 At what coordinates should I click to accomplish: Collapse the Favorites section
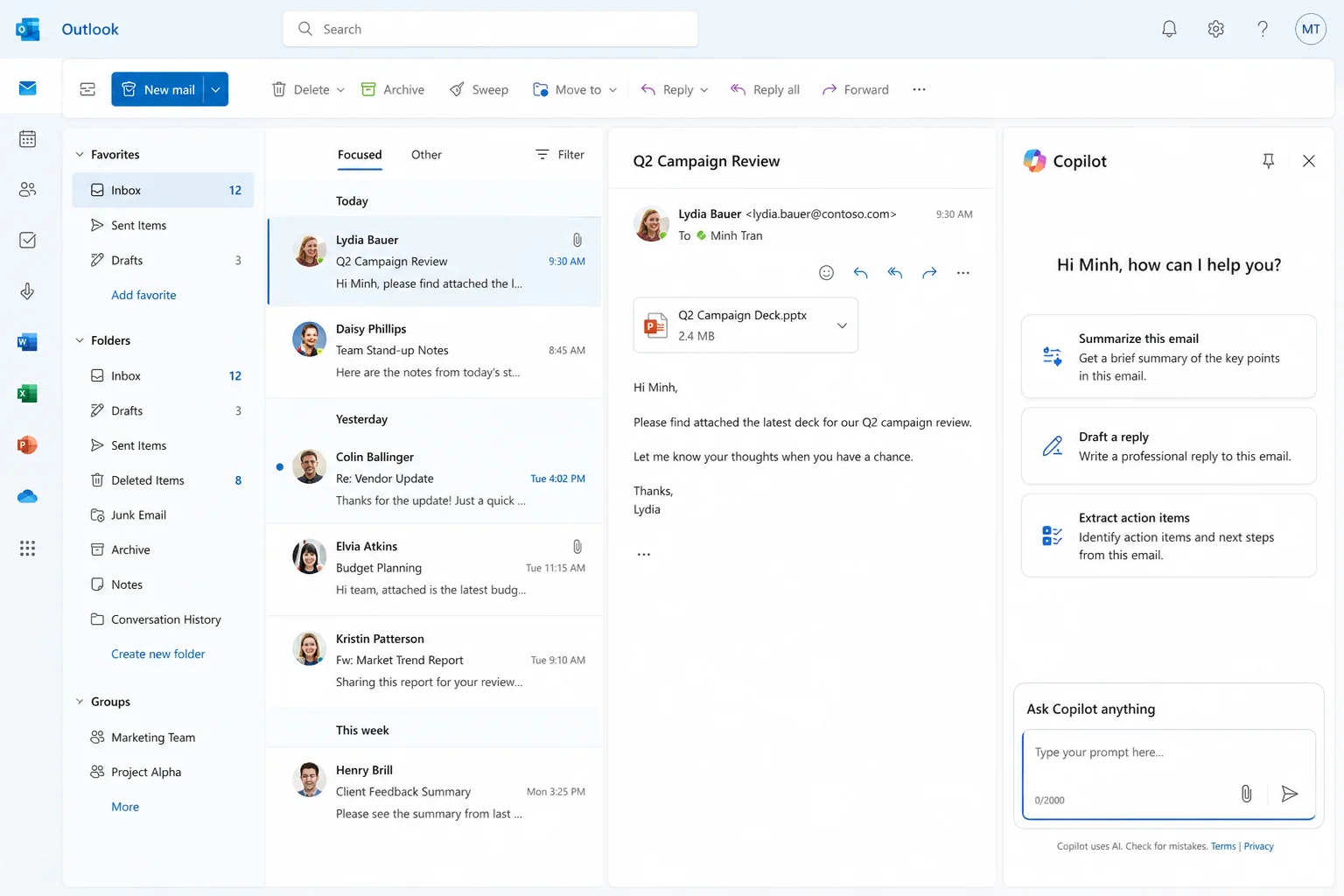[80, 155]
